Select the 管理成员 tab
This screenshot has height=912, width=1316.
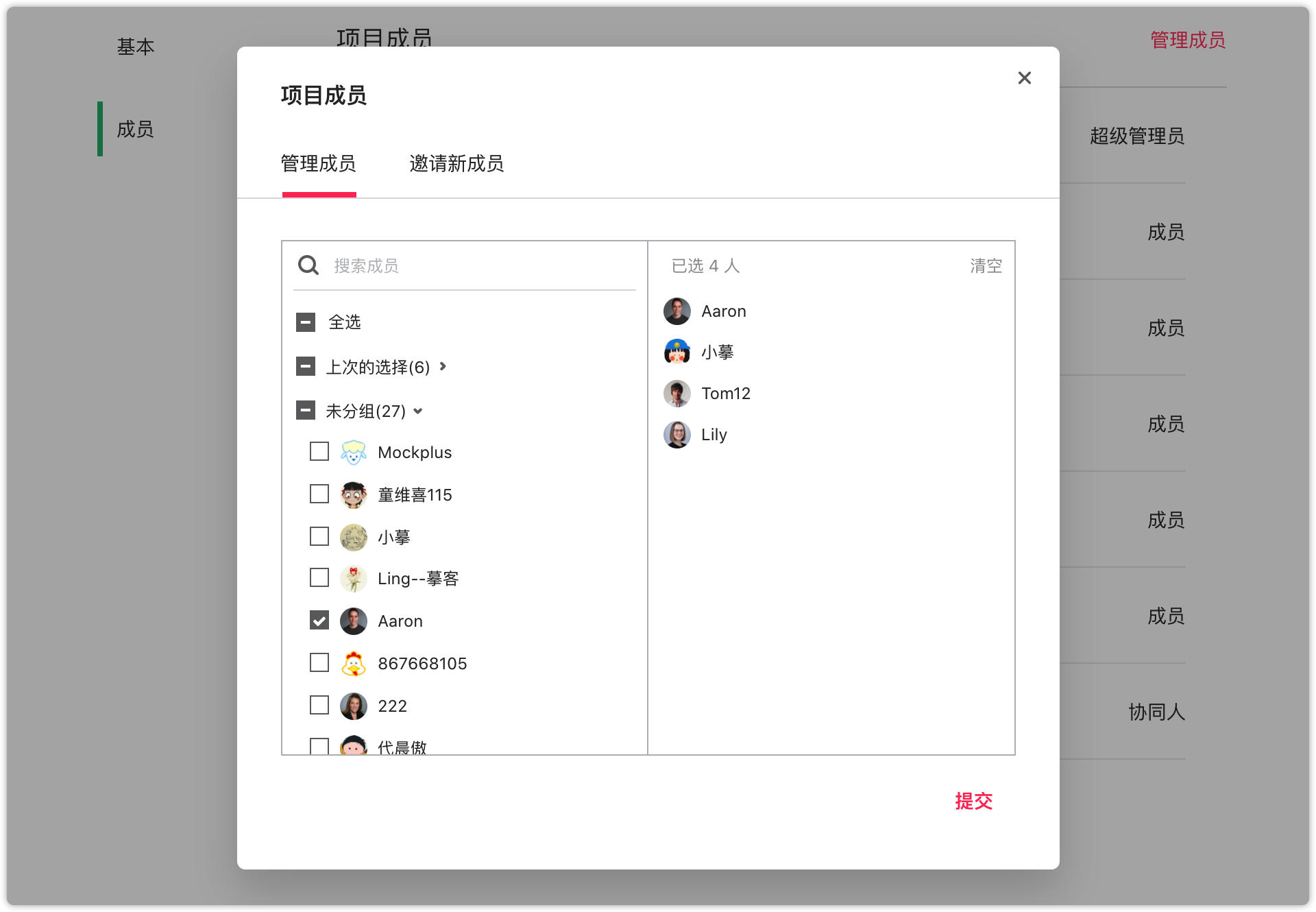[319, 164]
